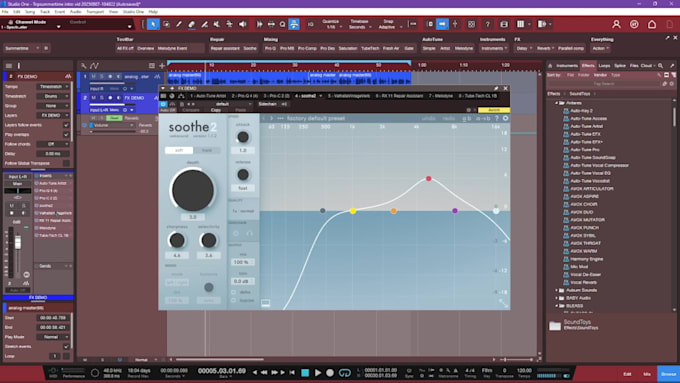The image size is (680, 383).
Task: Expand the BABY Audio folder
Action: coord(557,298)
